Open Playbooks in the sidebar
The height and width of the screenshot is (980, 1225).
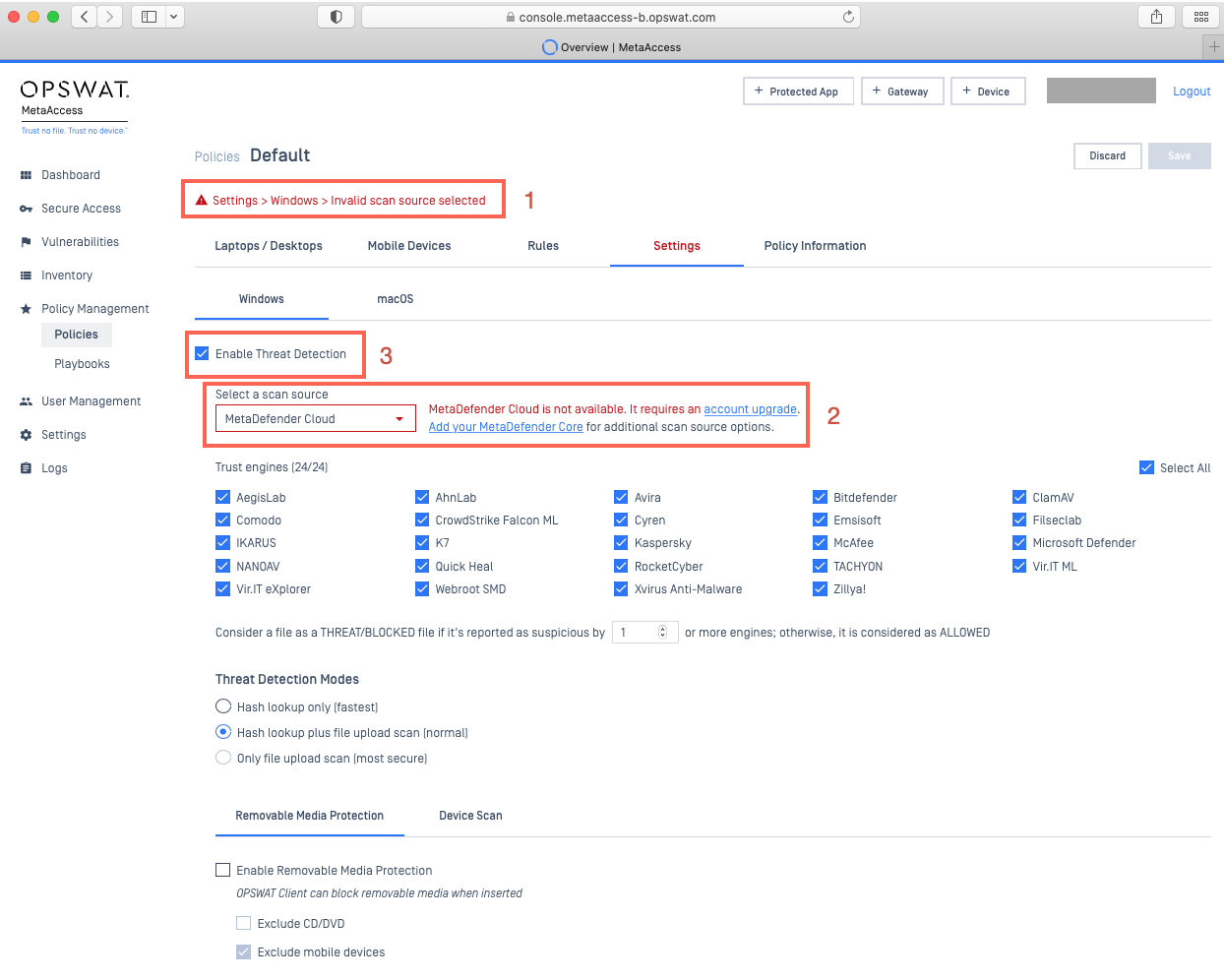pyautogui.click(x=82, y=364)
